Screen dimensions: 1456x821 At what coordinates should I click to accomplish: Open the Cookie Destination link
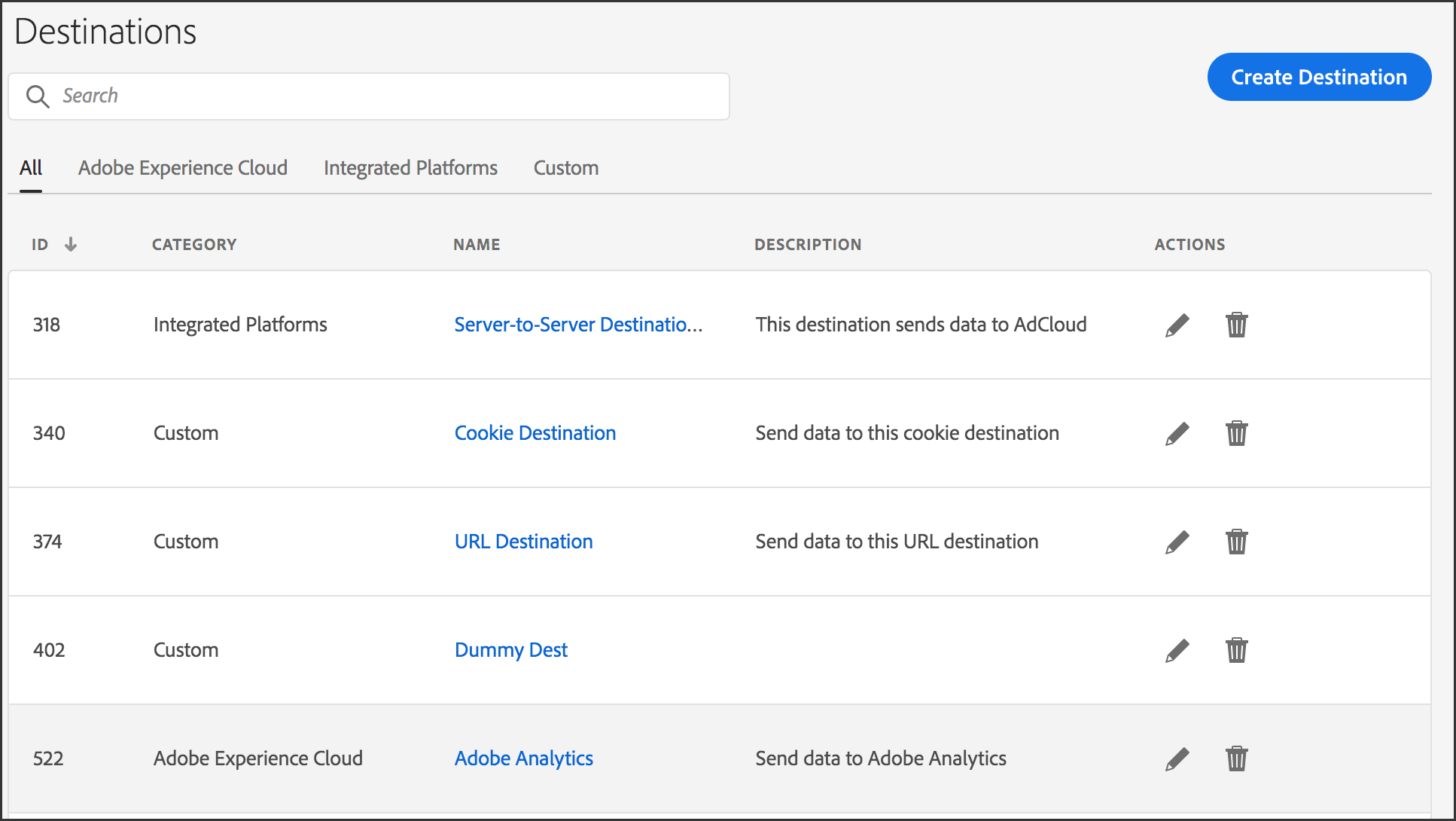[535, 433]
